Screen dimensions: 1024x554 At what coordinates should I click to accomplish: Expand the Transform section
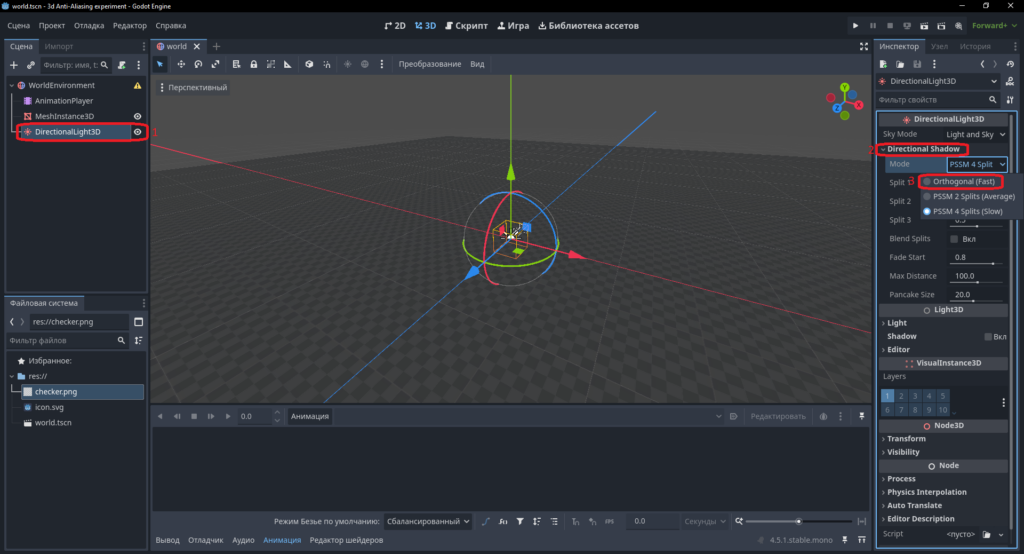coord(906,438)
